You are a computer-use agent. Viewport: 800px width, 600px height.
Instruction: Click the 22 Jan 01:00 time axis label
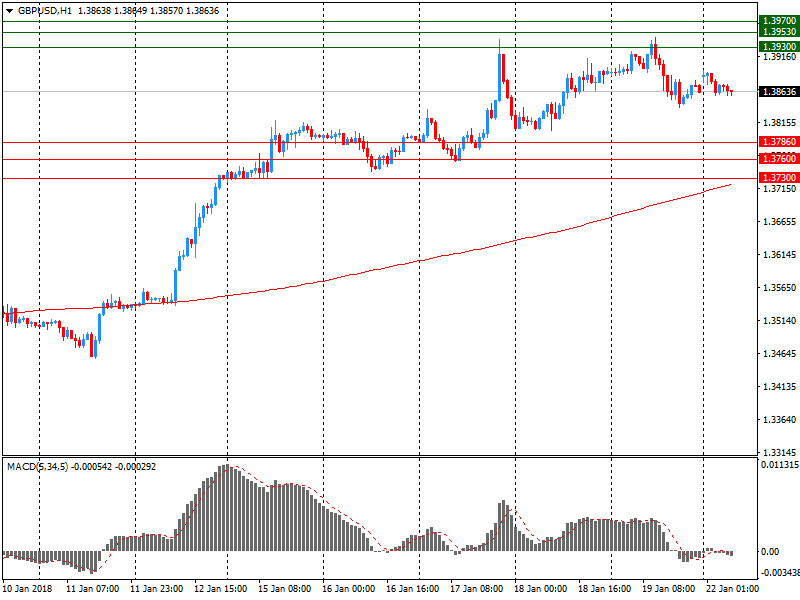click(733, 589)
